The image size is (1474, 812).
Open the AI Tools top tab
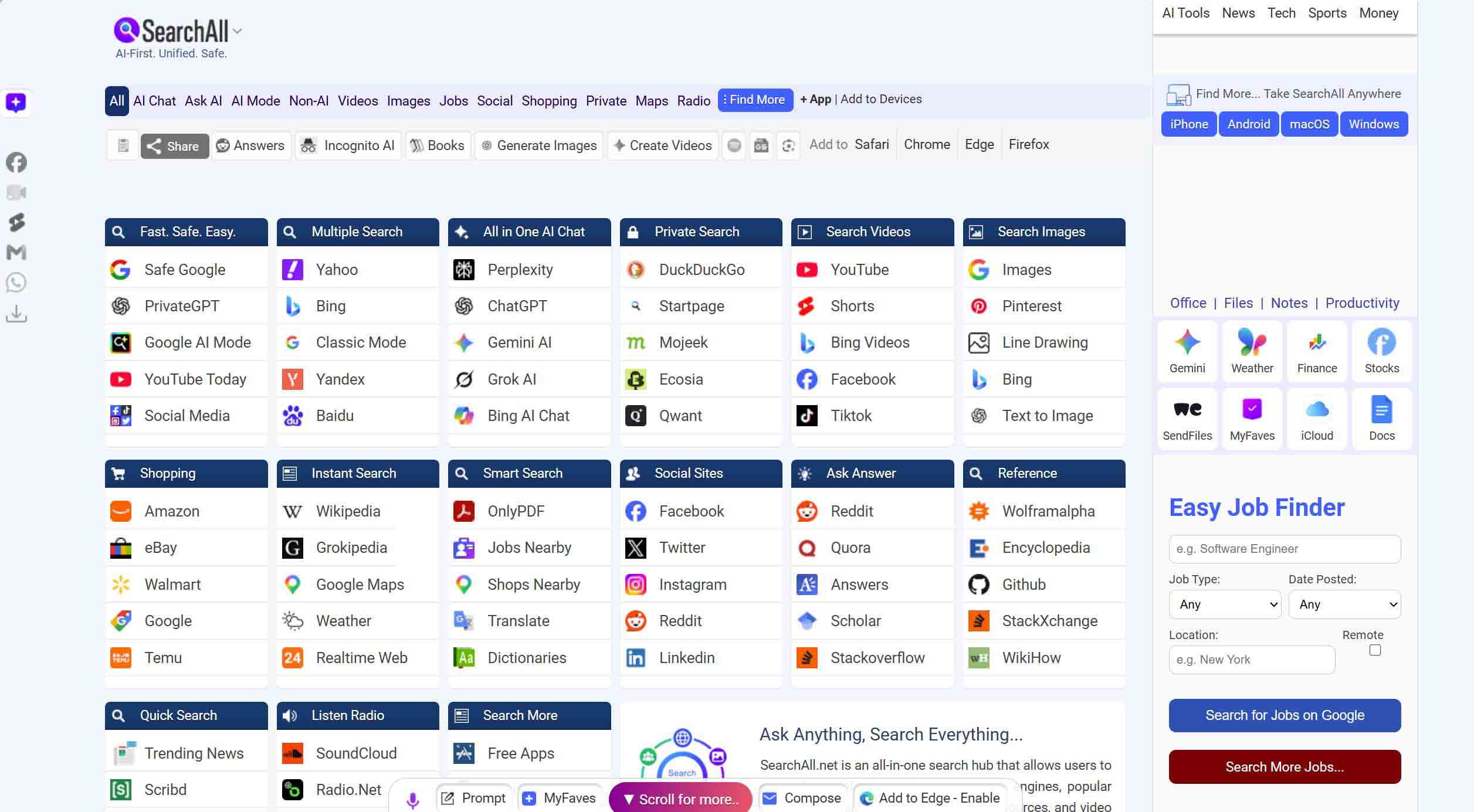click(1185, 13)
